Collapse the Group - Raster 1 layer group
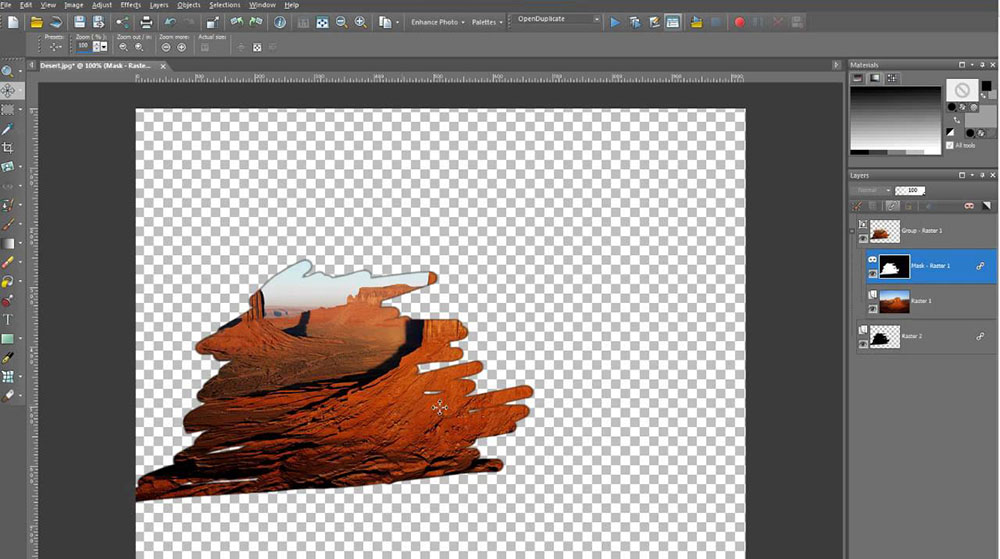 pos(852,231)
